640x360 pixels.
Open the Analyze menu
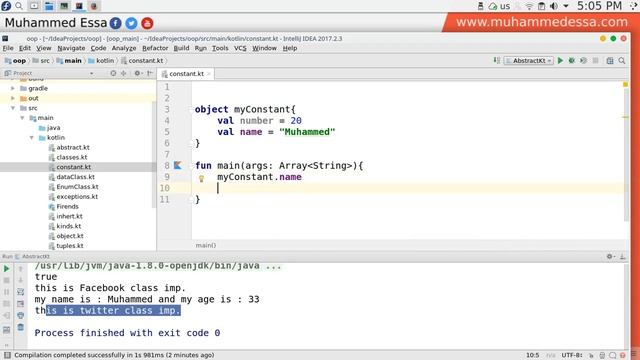[x=124, y=48]
